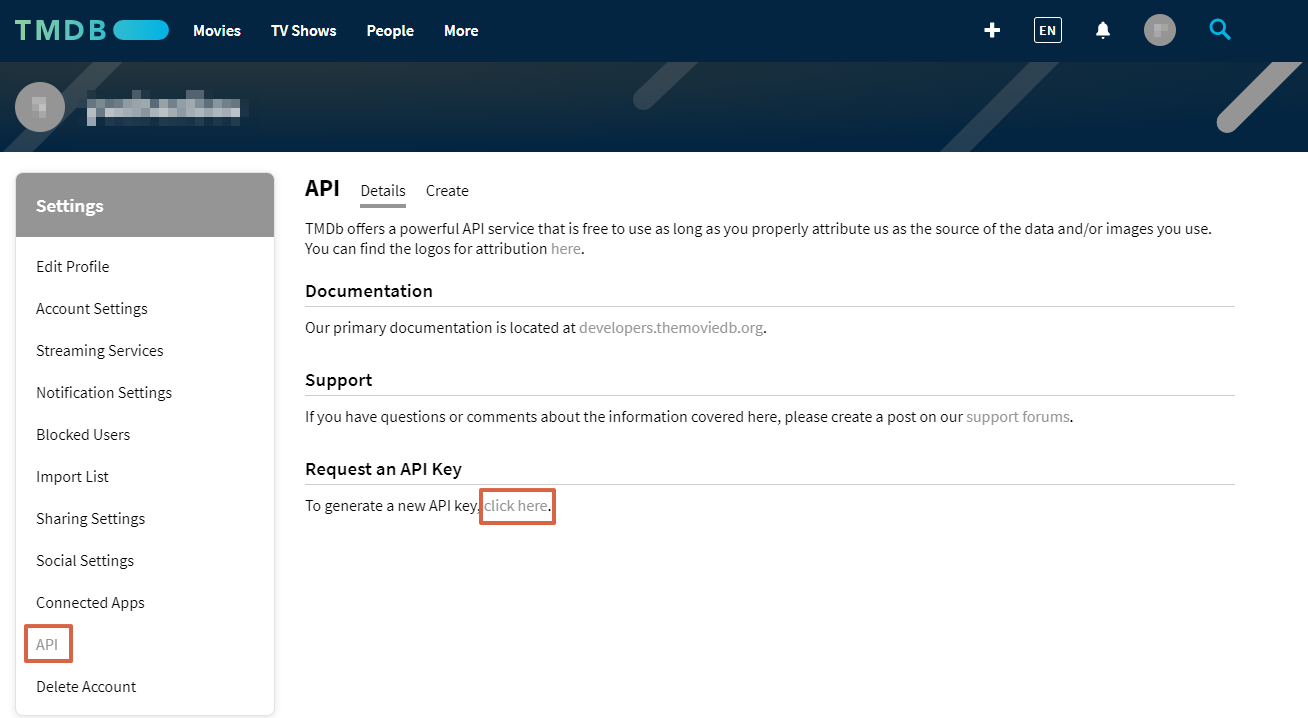Click the large profile avatar in banner
Image resolution: width=1308 pixels, height=718 pixels.
coord(40,107)
